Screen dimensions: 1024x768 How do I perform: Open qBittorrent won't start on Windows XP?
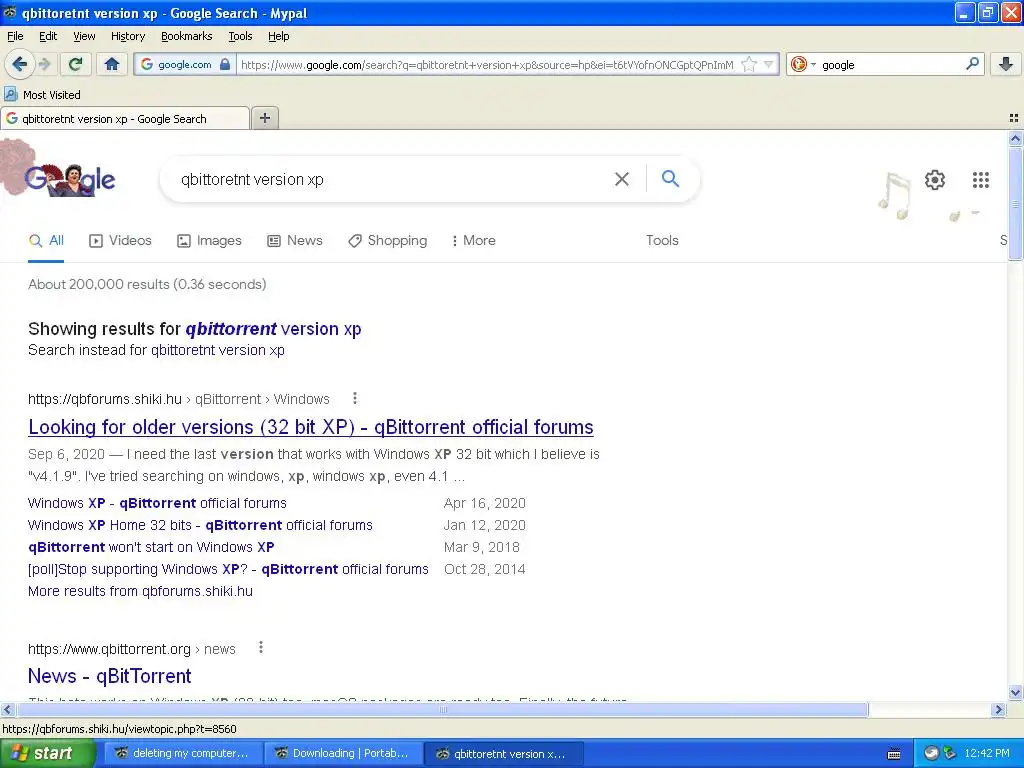click(x=152, y=547)
